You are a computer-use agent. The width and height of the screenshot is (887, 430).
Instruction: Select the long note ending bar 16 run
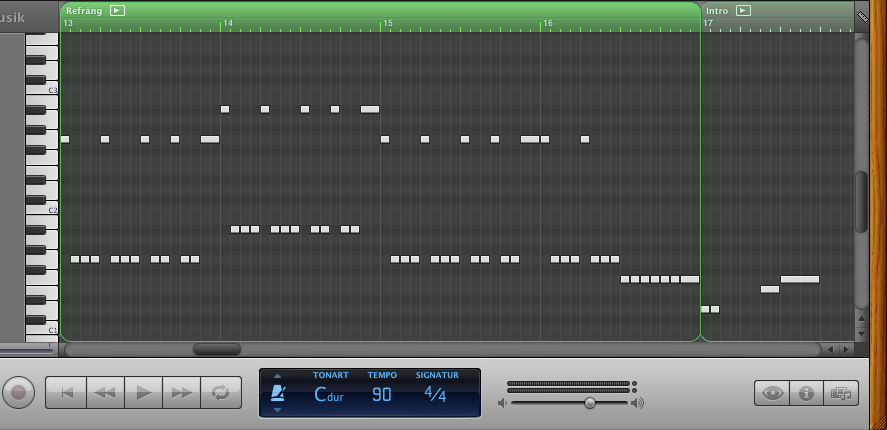tap(690, 280)
